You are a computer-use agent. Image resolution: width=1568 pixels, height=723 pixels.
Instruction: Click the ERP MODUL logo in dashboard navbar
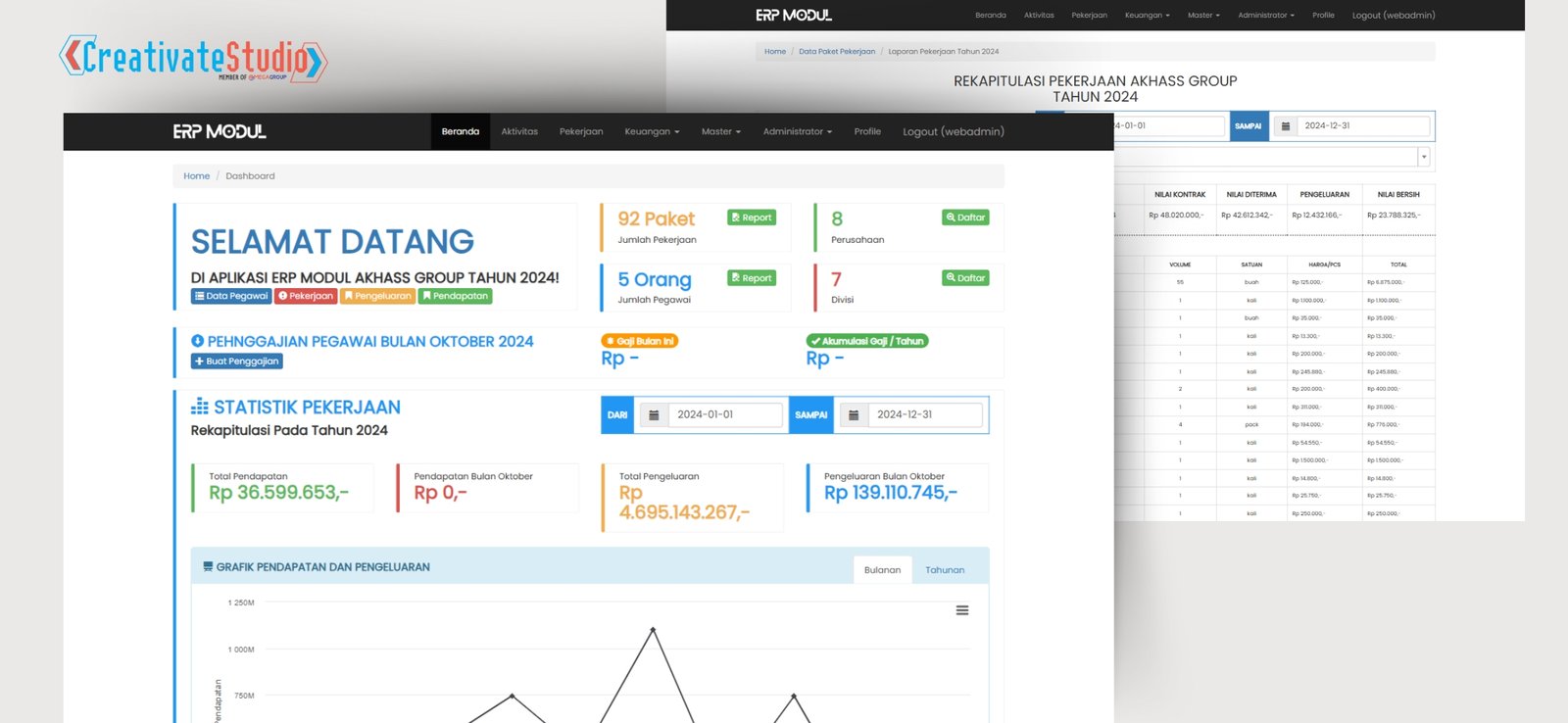point(220,131)
